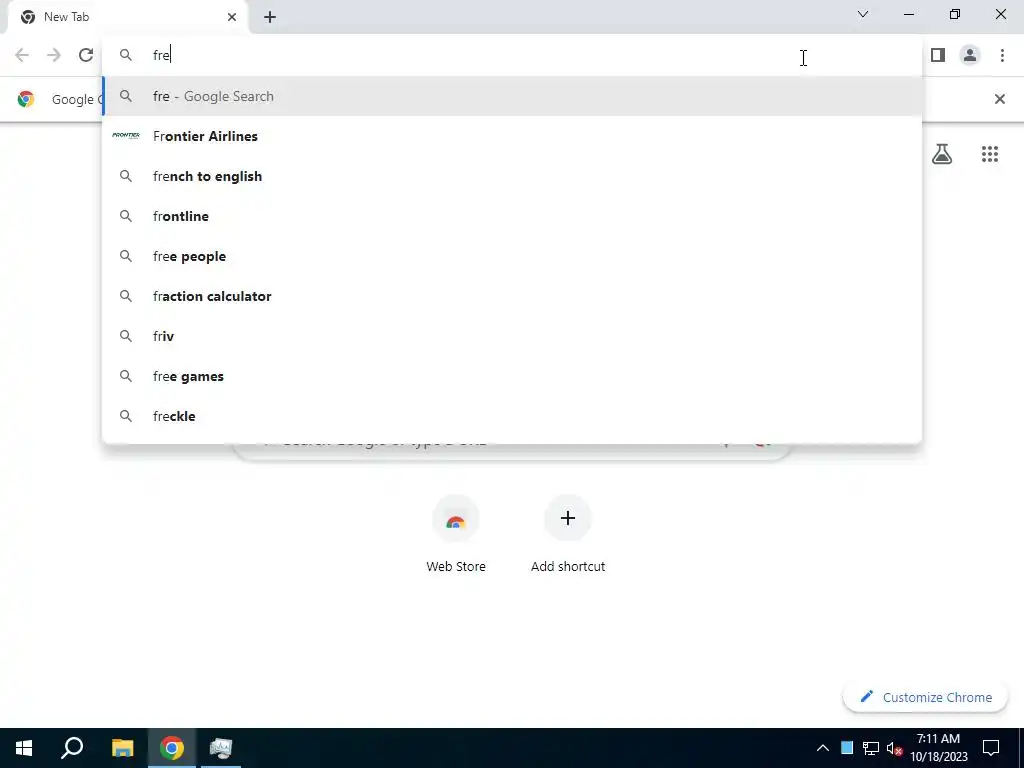Close the New Tab tab
This screenshot has width=1024, height=768.
coord(232,17)
